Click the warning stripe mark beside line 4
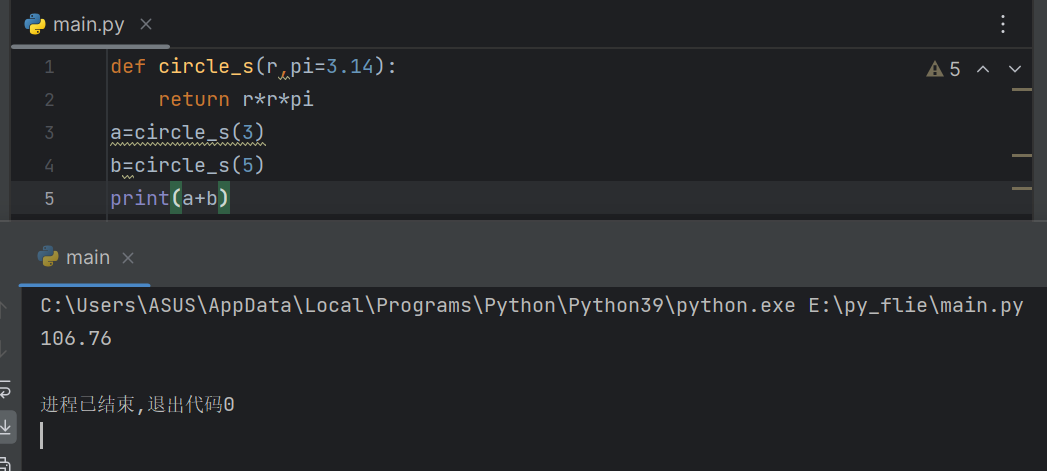 [1022, 155]
